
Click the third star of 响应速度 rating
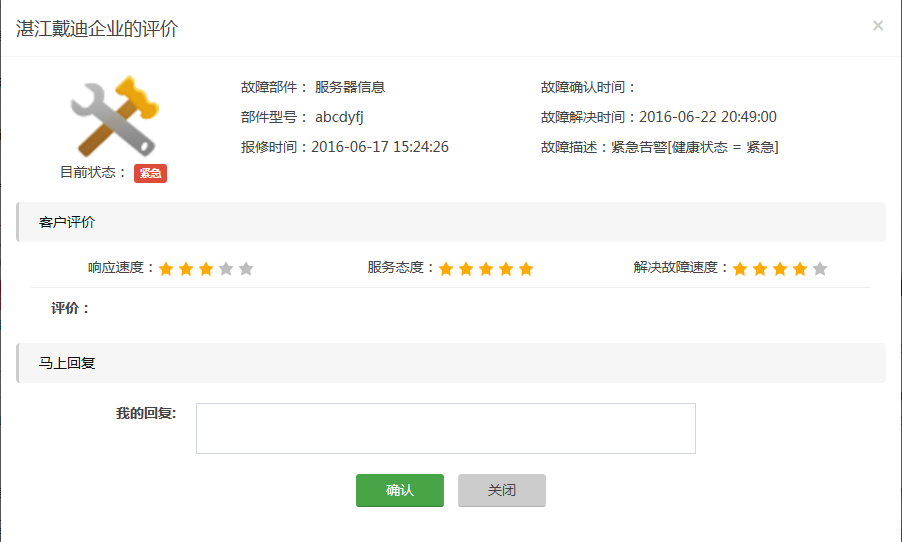tap(206, 269)
